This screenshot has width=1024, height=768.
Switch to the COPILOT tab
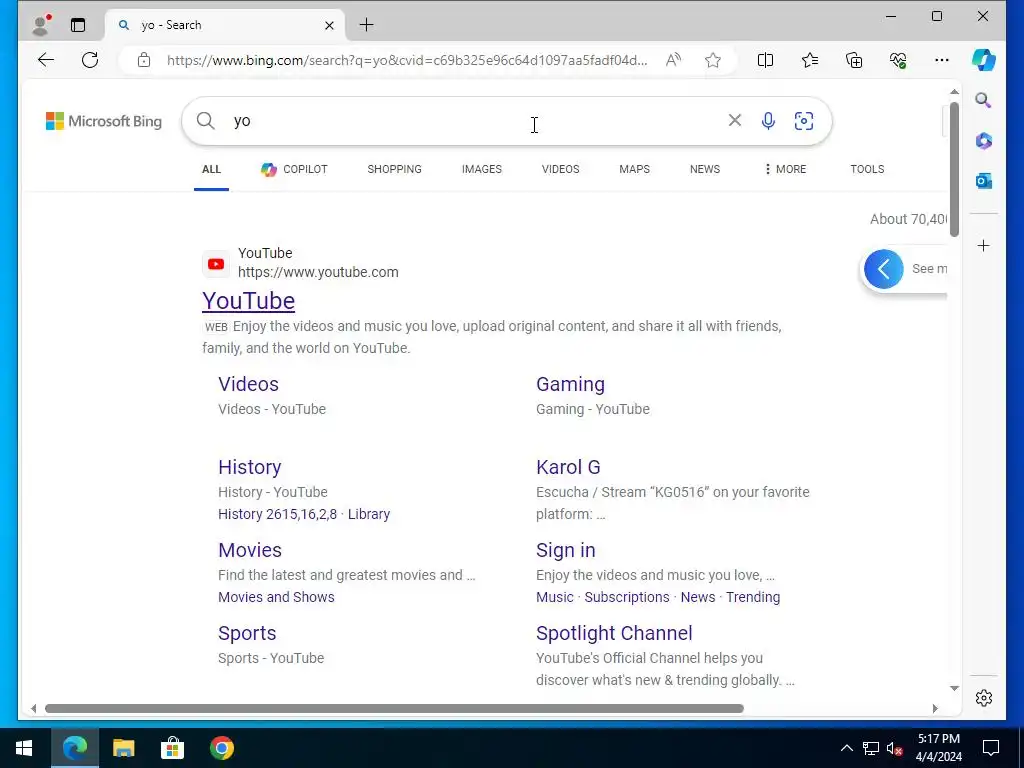point(294,169)
